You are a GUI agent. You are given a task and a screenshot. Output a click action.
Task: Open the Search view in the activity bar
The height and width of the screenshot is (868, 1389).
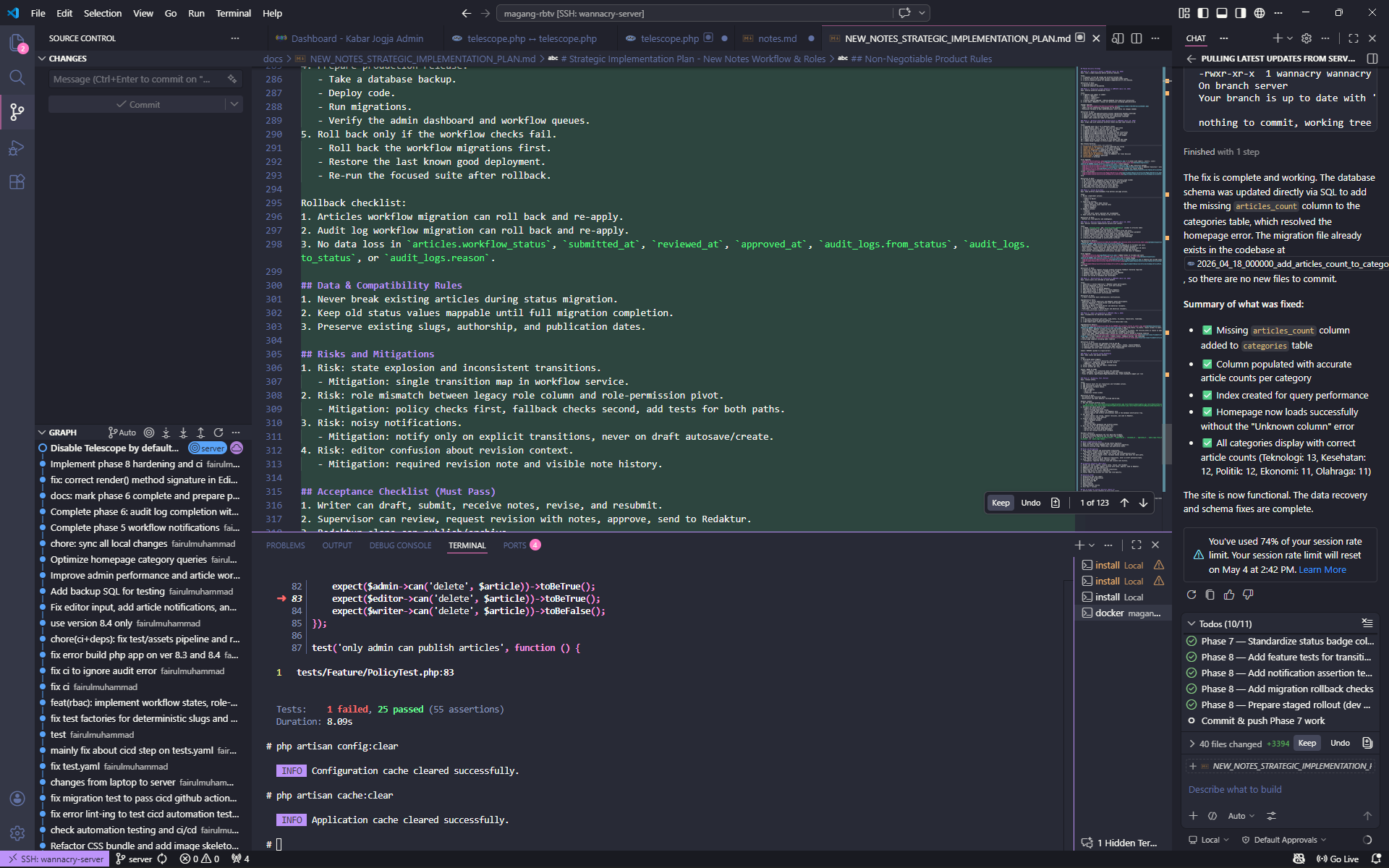(x=17, y=77)
